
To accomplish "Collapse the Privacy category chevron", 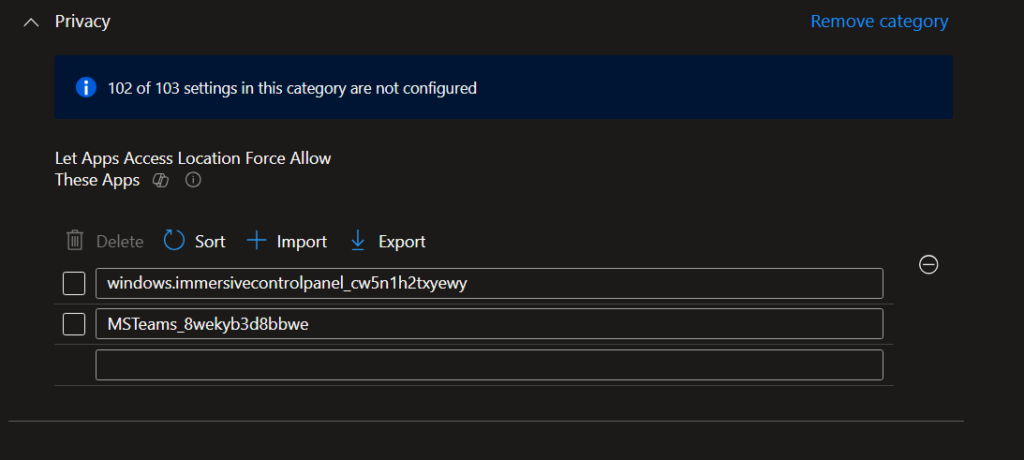I will pyautogui.click(x=31, y=22).
